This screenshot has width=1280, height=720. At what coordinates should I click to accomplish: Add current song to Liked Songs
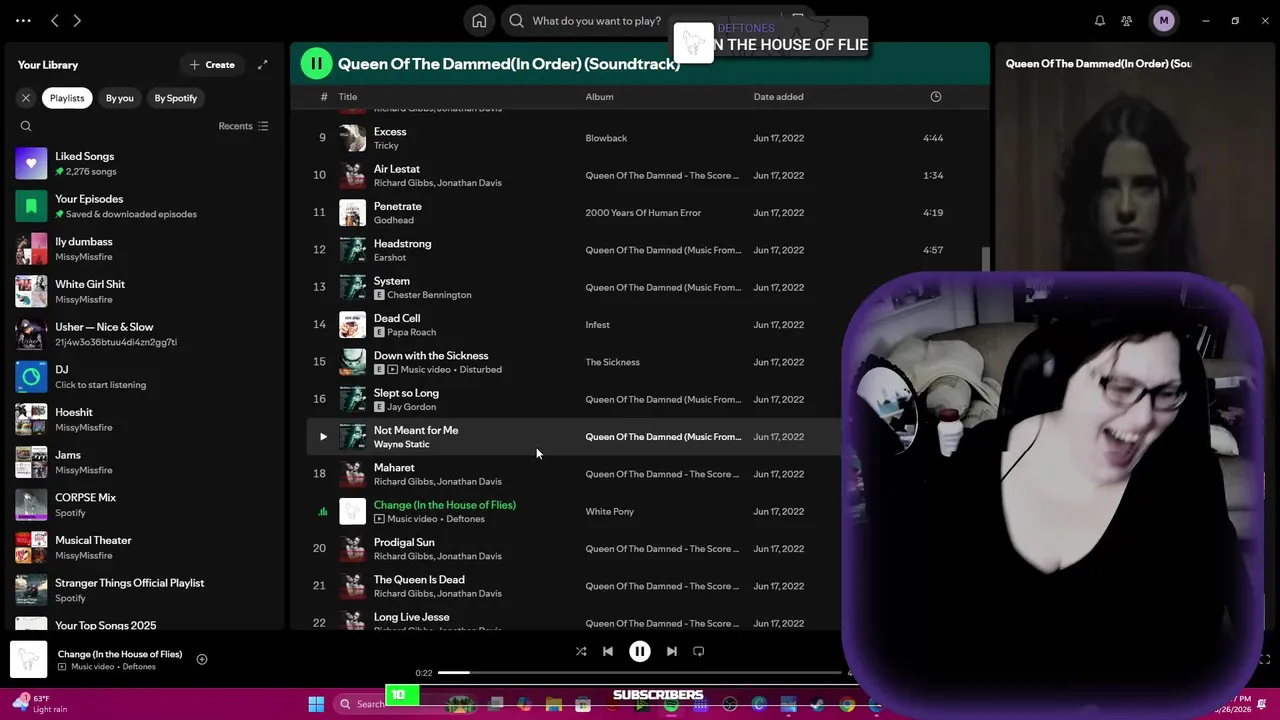[202, 659]
